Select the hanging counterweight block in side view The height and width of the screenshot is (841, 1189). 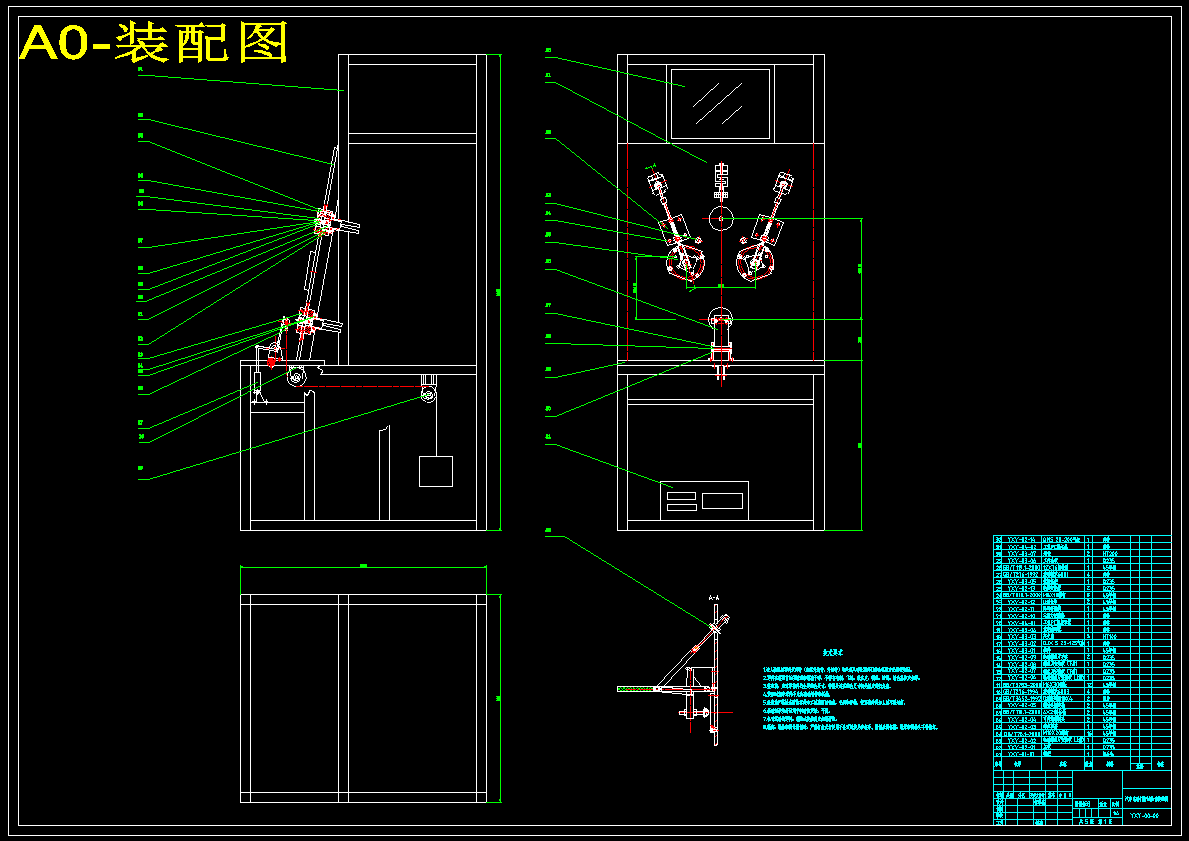(x=436, y=471)
